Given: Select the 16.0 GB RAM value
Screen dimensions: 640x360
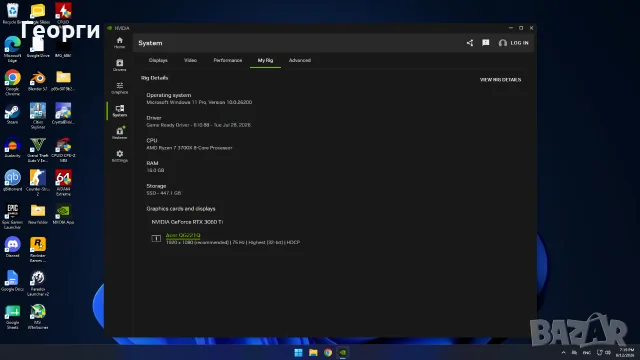Looking at the screenshot, I should click(155, 170).
